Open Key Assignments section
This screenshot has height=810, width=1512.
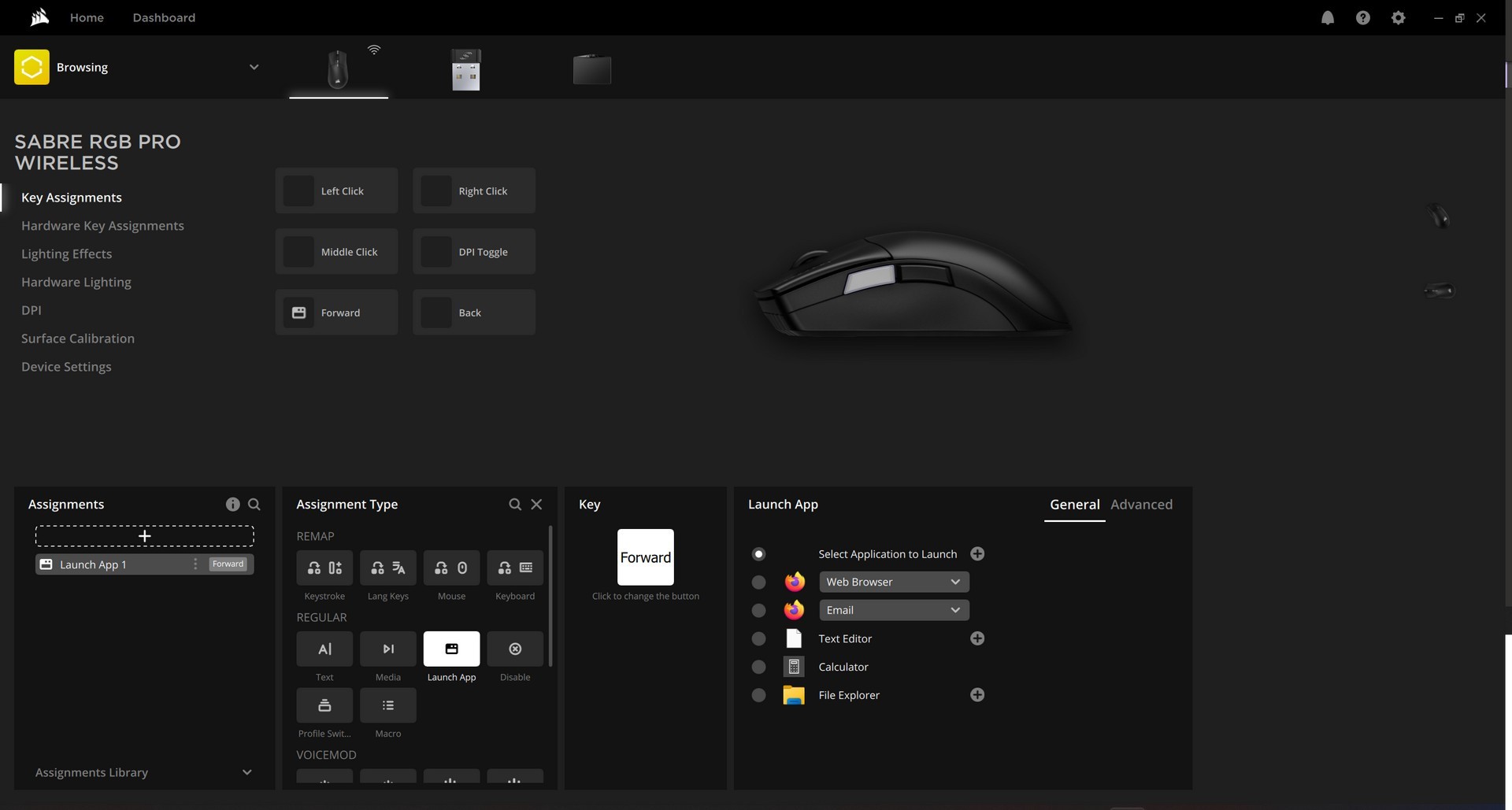72,198
